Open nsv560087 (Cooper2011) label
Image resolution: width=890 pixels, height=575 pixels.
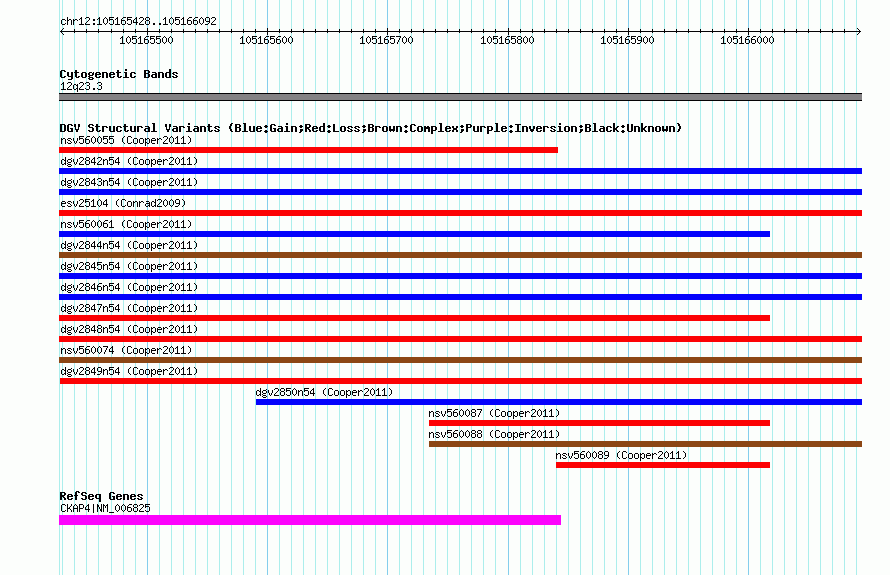pos(494,413)
